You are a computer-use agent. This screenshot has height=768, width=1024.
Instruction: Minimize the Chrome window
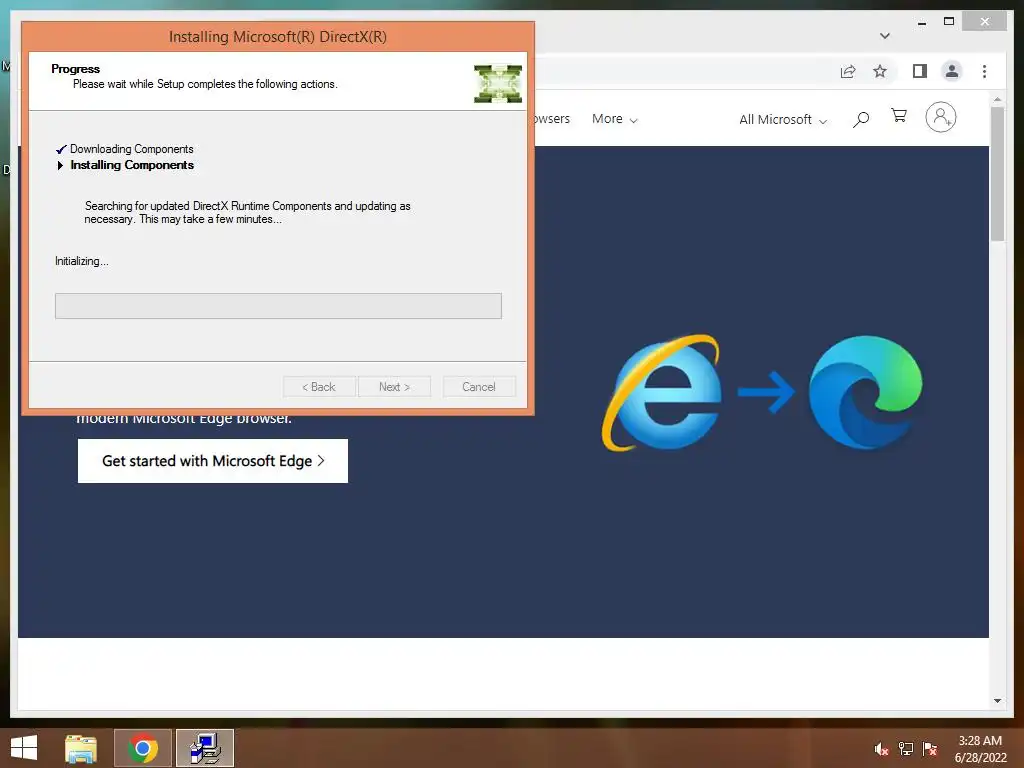(x=921, y=22)
